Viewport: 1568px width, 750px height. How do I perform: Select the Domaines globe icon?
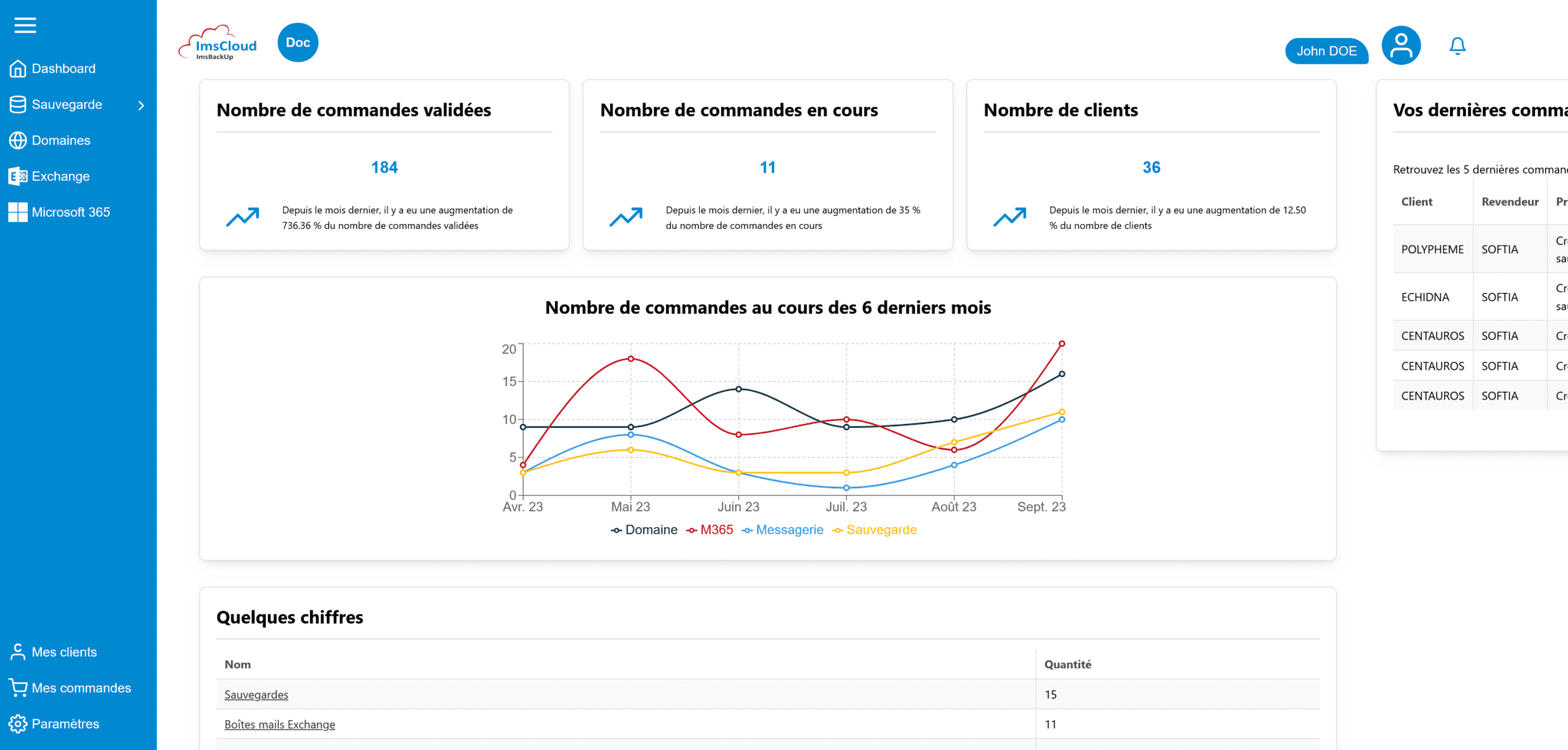(18, 140)
